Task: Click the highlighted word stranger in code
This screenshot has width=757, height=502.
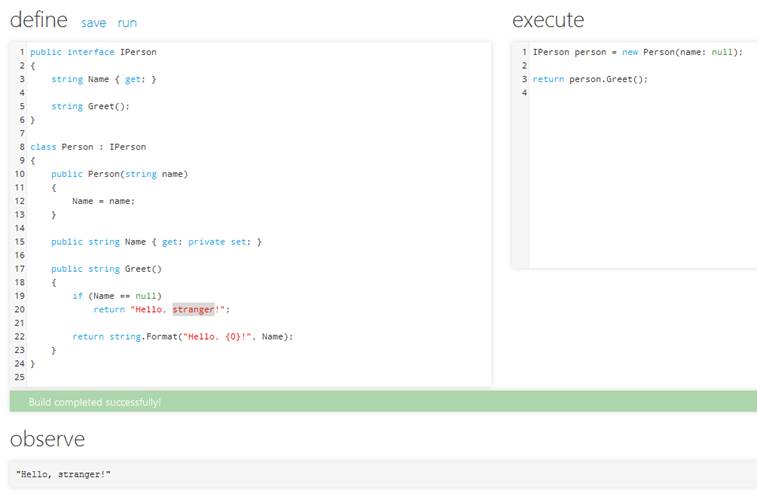Action: [193, 310]
